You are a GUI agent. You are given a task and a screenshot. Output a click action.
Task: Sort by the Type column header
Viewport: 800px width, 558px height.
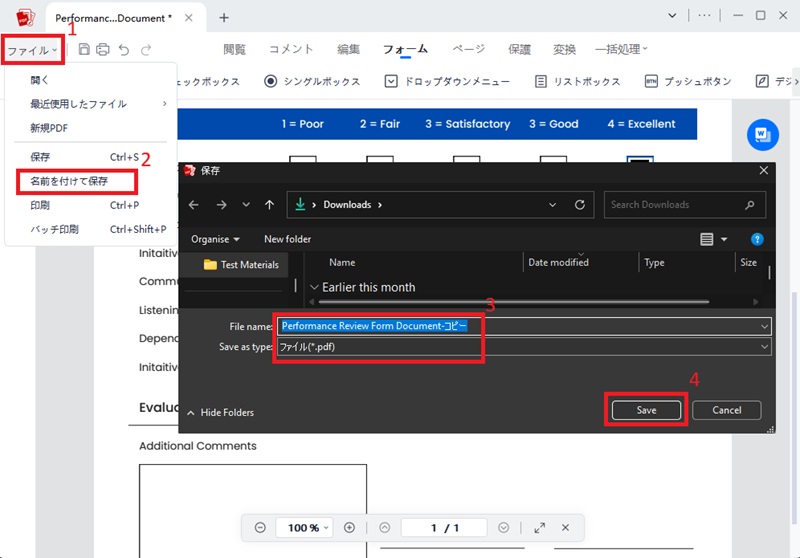click(654, 262)
